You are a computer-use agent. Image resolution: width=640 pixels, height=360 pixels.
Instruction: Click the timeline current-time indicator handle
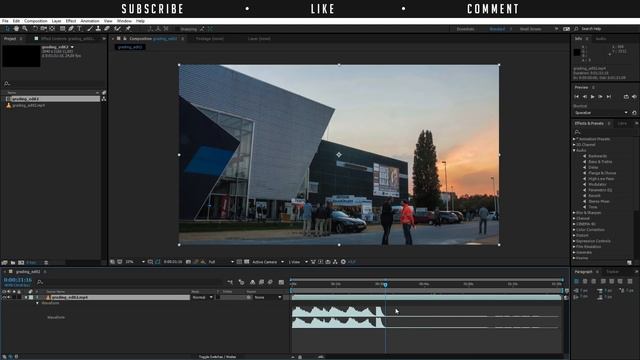tap(385, 284)
